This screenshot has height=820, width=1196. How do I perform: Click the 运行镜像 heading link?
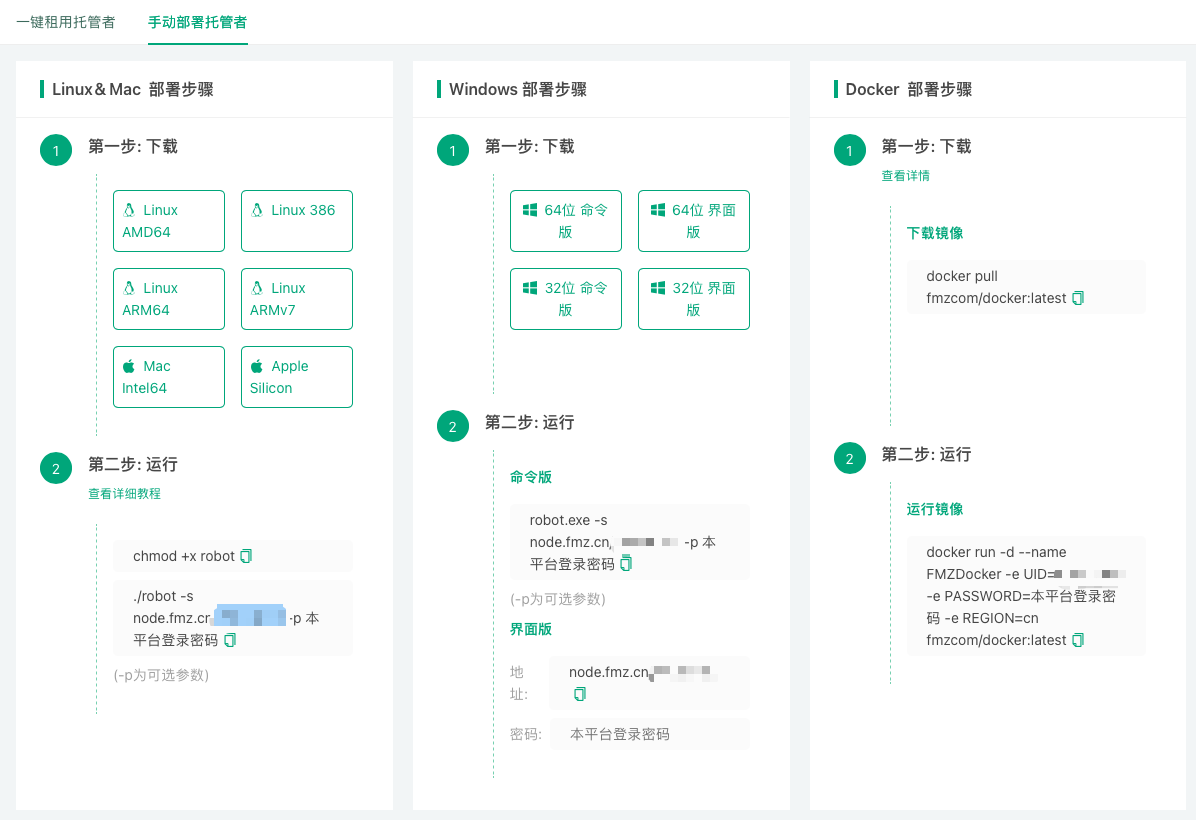pyautogui.click(x=933, y=508)
